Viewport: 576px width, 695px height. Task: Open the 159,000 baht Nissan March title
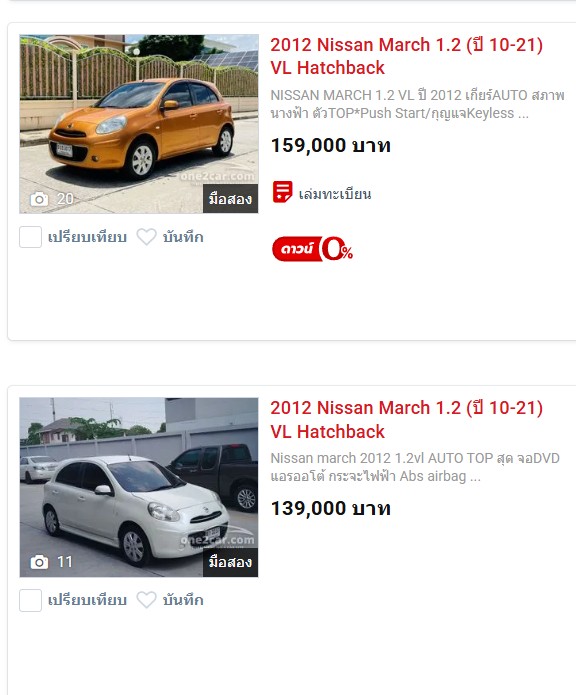tap(406, 56)
